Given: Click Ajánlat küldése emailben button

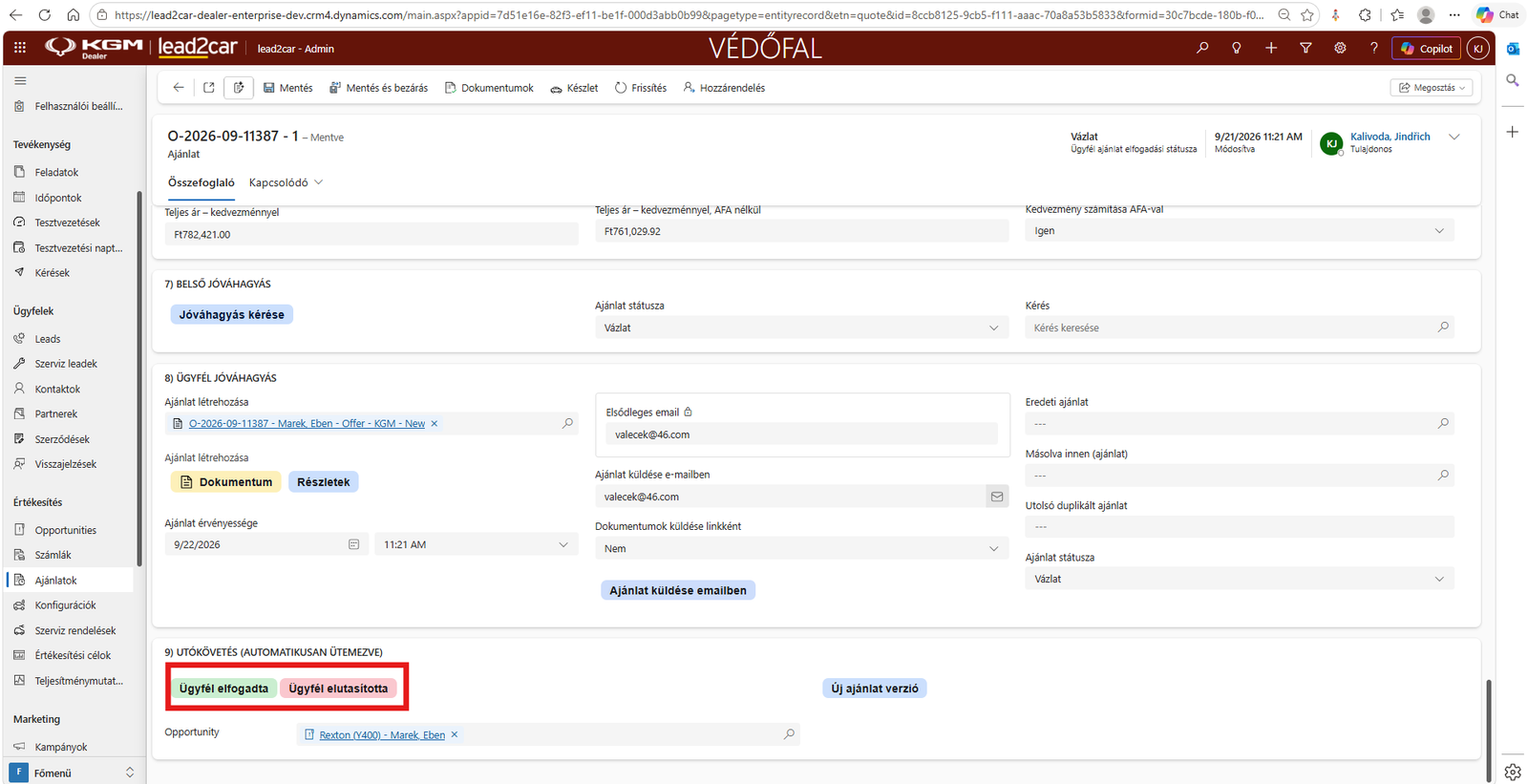Looking at the screenshot, I should tap(678, 590).
